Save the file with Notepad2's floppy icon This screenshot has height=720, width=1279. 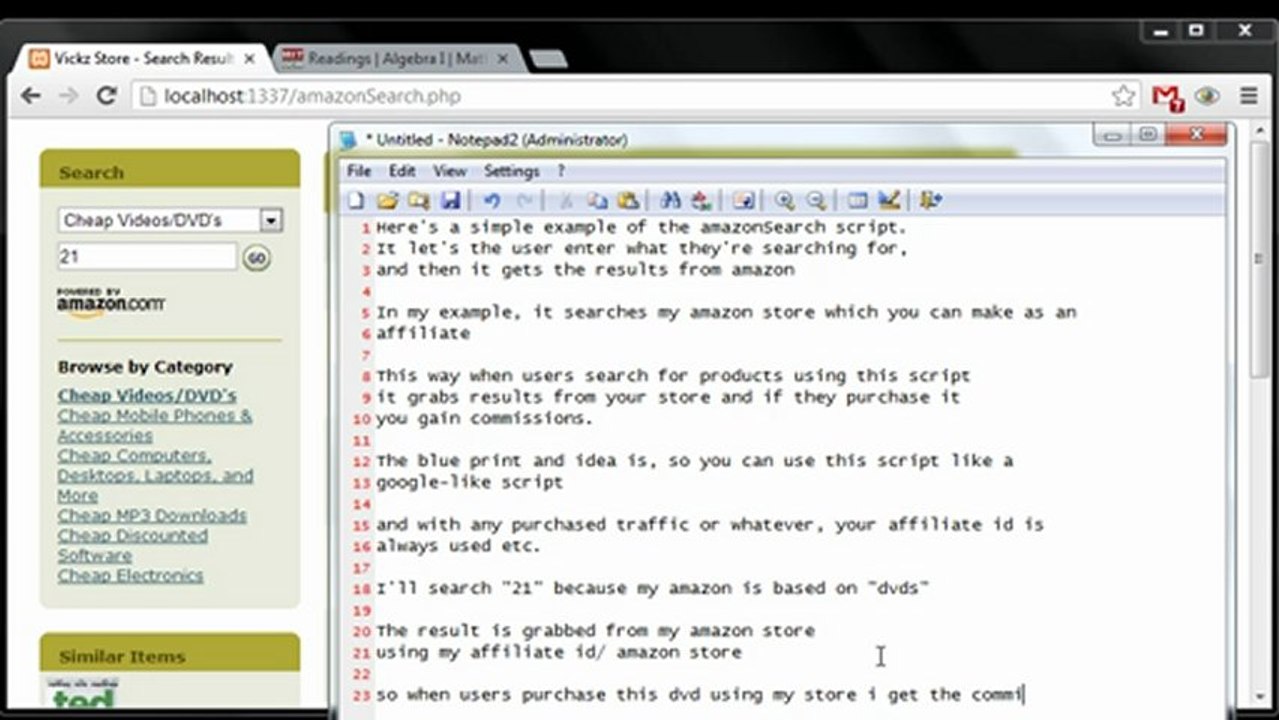pyautogui.click(x=450, y=201)
